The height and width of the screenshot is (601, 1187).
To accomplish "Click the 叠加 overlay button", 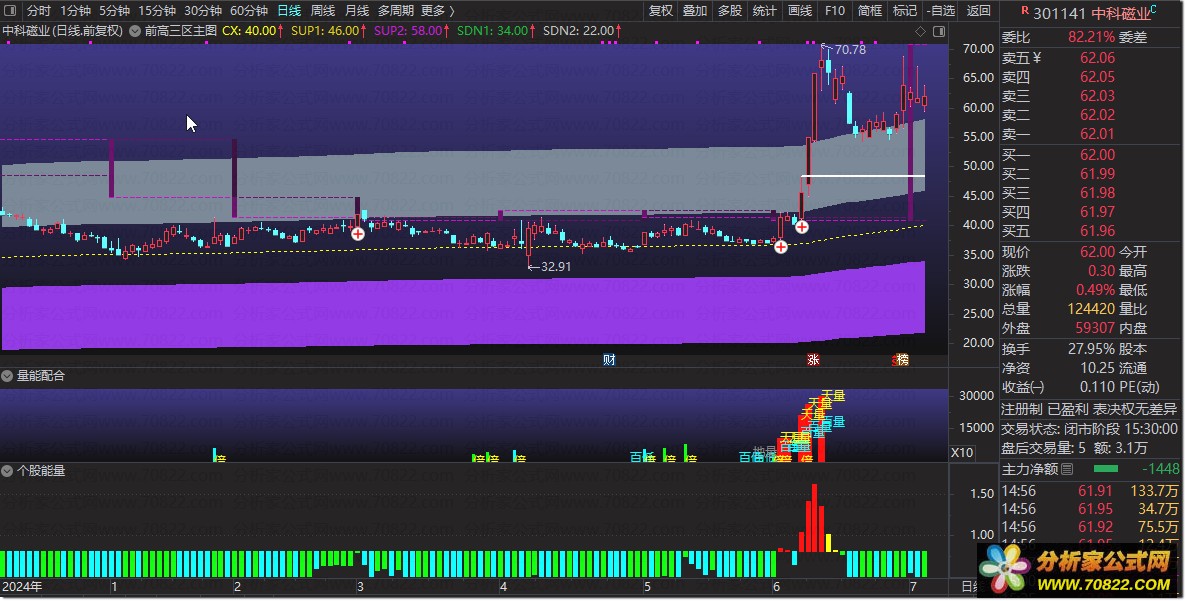I will point(695,11).
